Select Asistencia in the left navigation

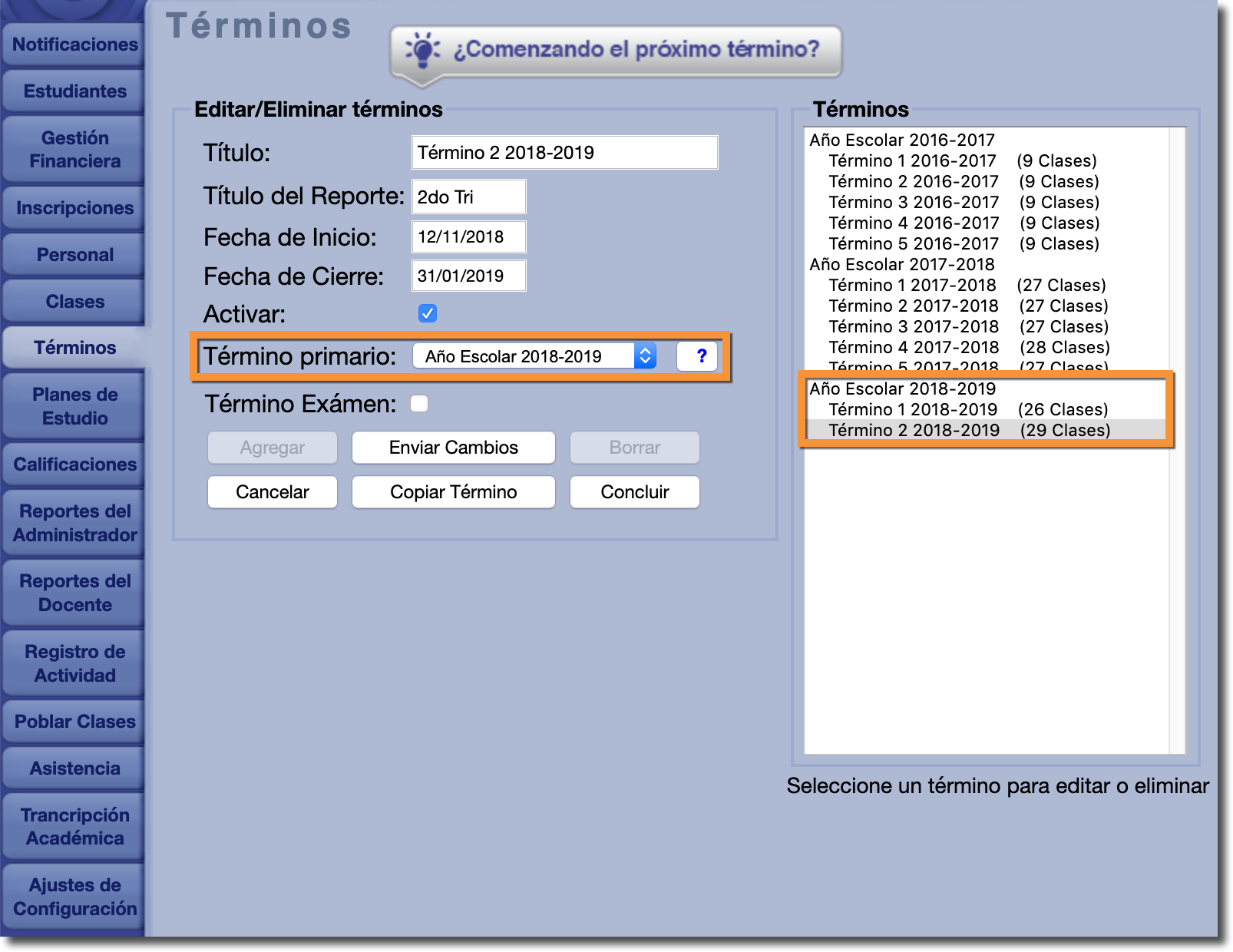(74, 769)
